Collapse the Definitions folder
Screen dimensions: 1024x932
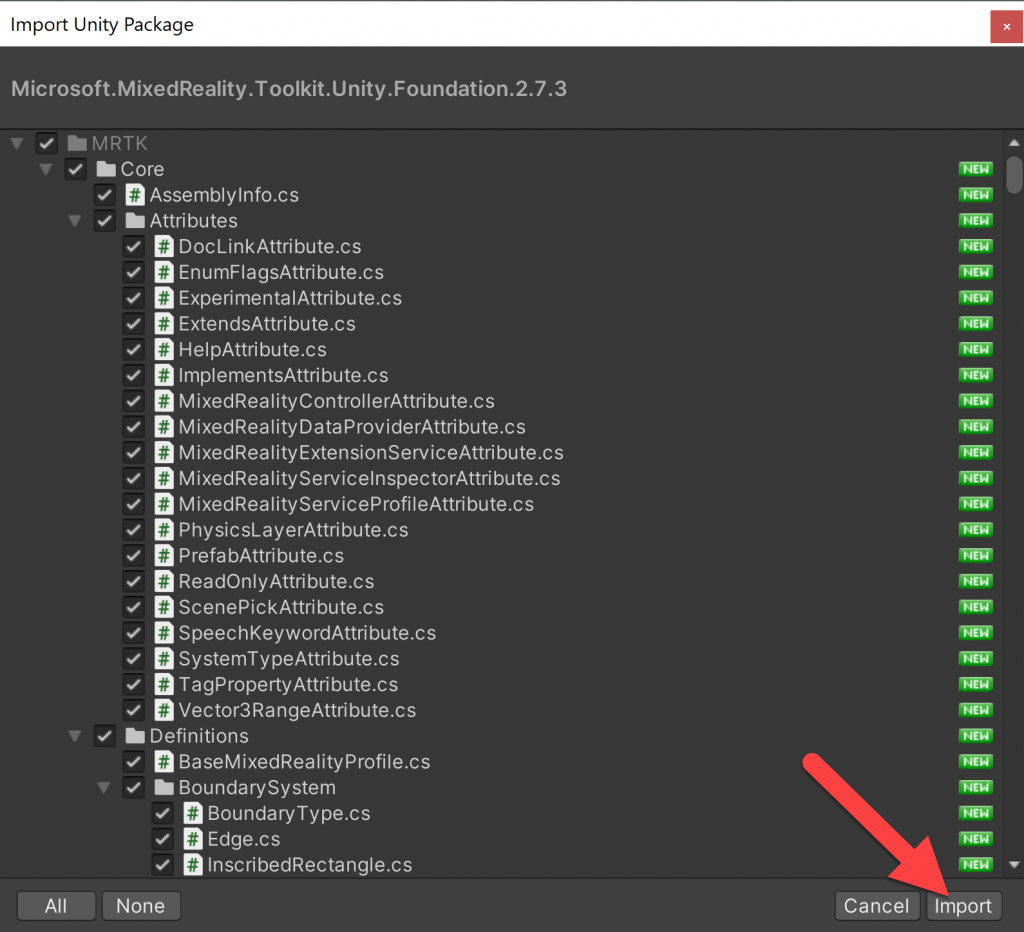click(x=75, y=736)
